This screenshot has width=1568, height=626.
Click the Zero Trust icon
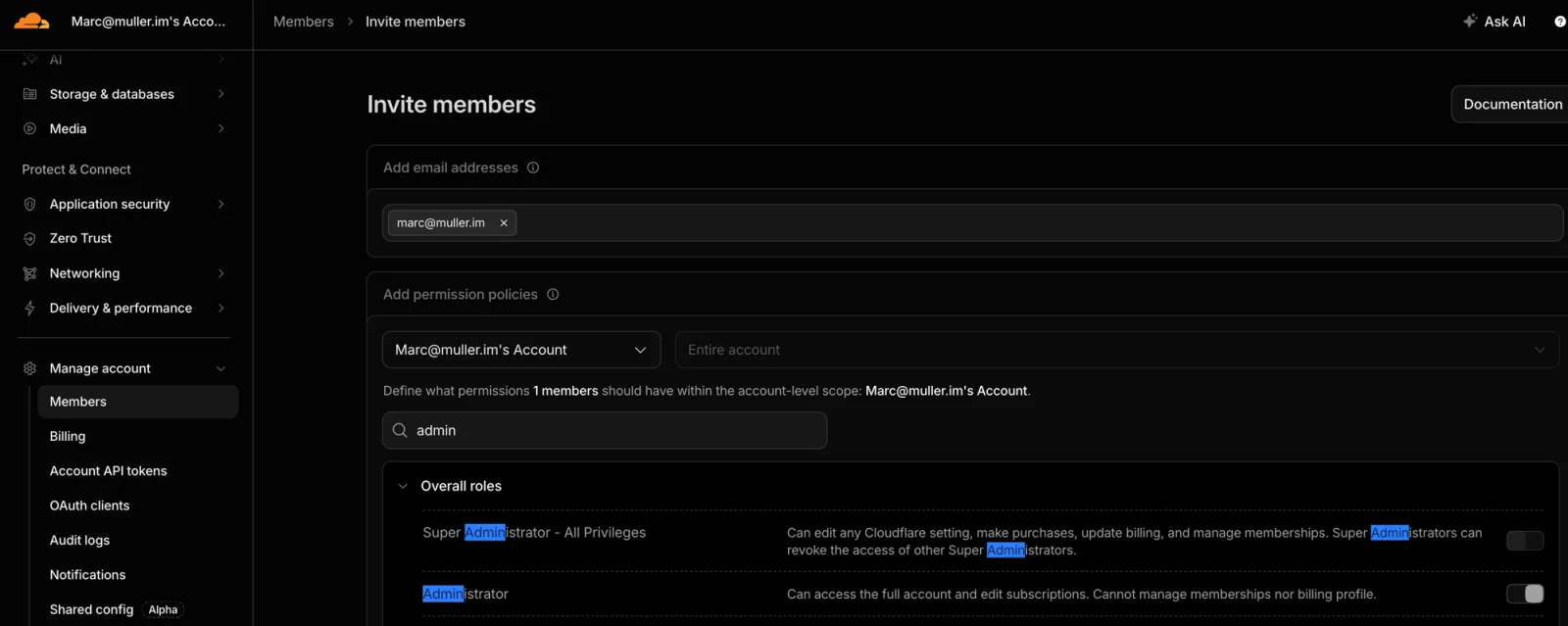[29, 238]
